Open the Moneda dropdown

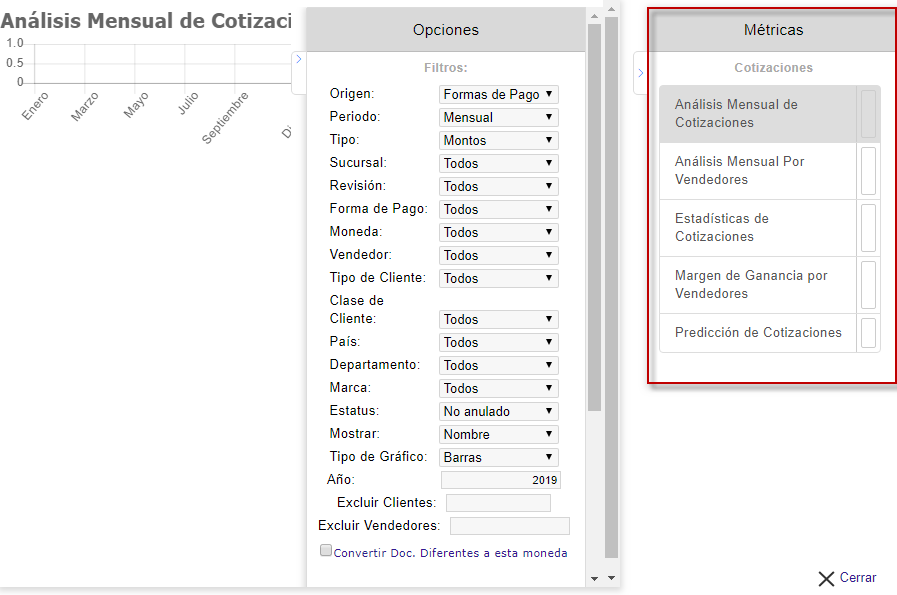(498, 232)
